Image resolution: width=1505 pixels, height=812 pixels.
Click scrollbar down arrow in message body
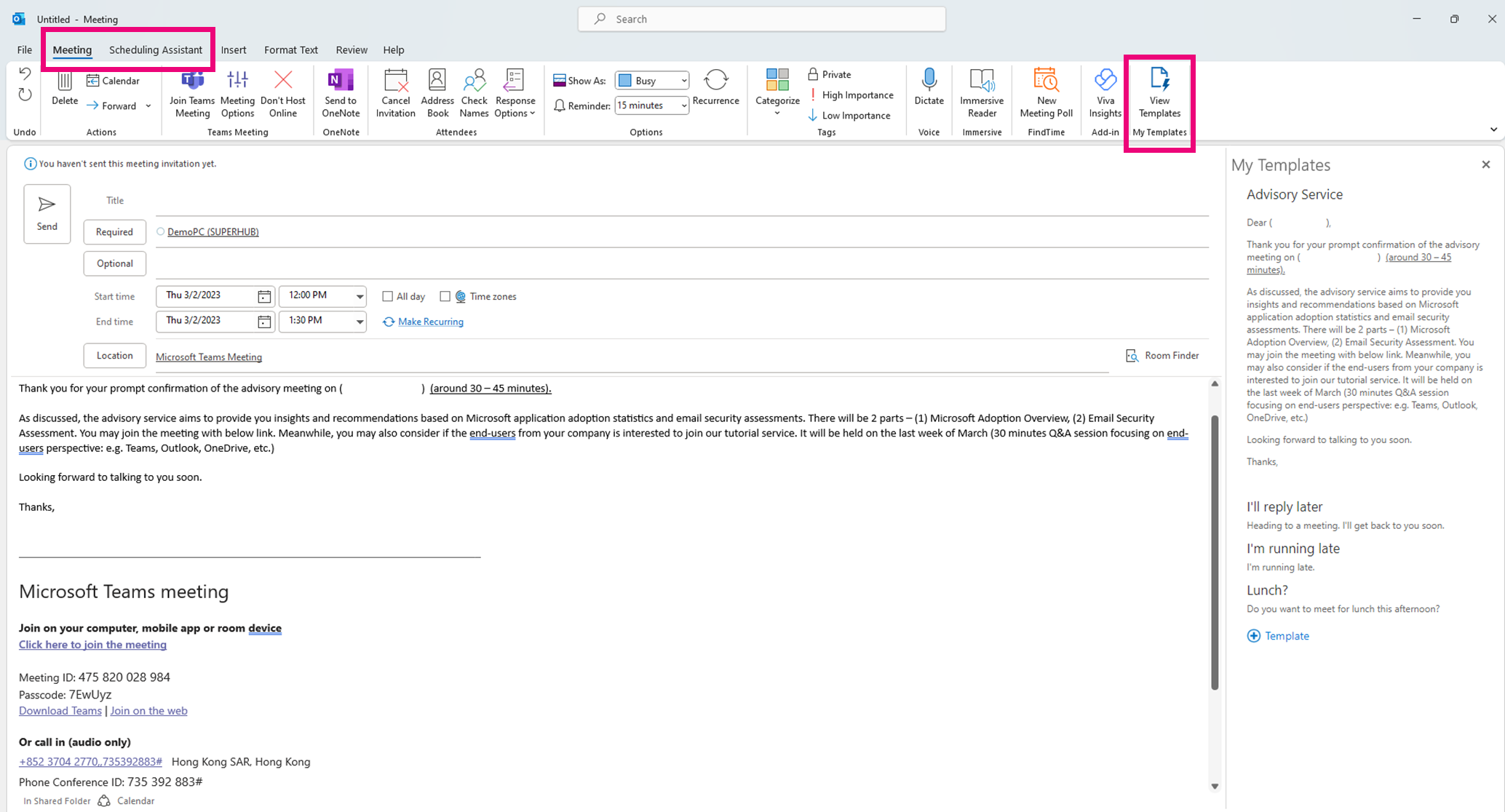1215,787
